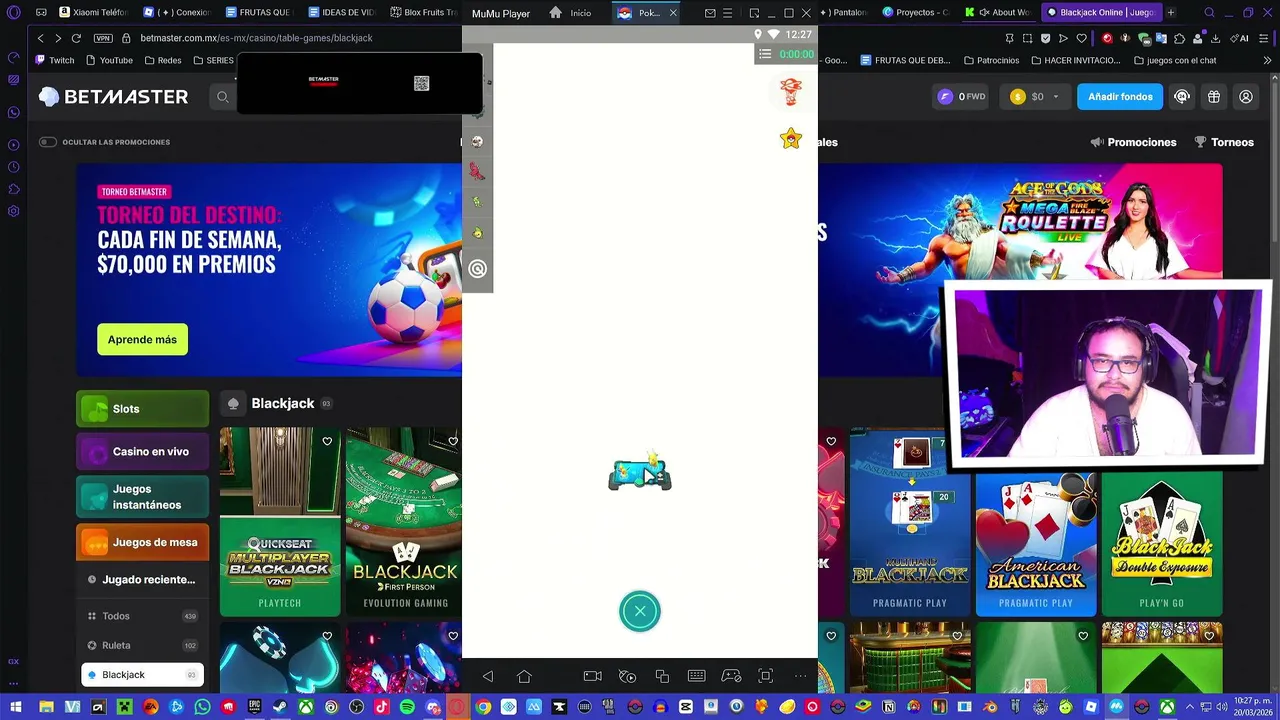Choose Blackjack filter in sidebar
This screenshot has width=1280, height=720.
142,675
